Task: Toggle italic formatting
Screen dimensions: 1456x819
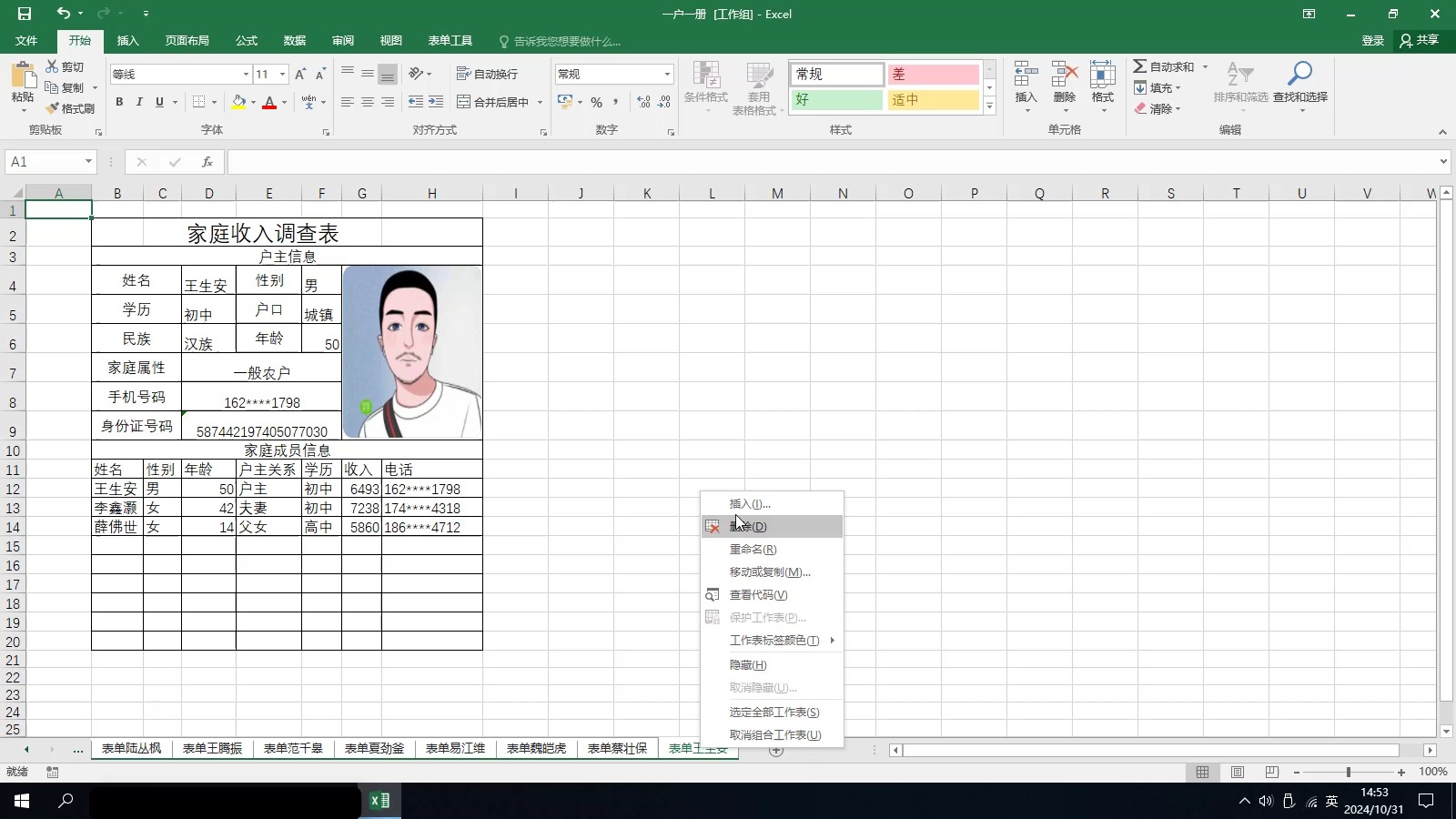Action: click(x=138, y=102)
